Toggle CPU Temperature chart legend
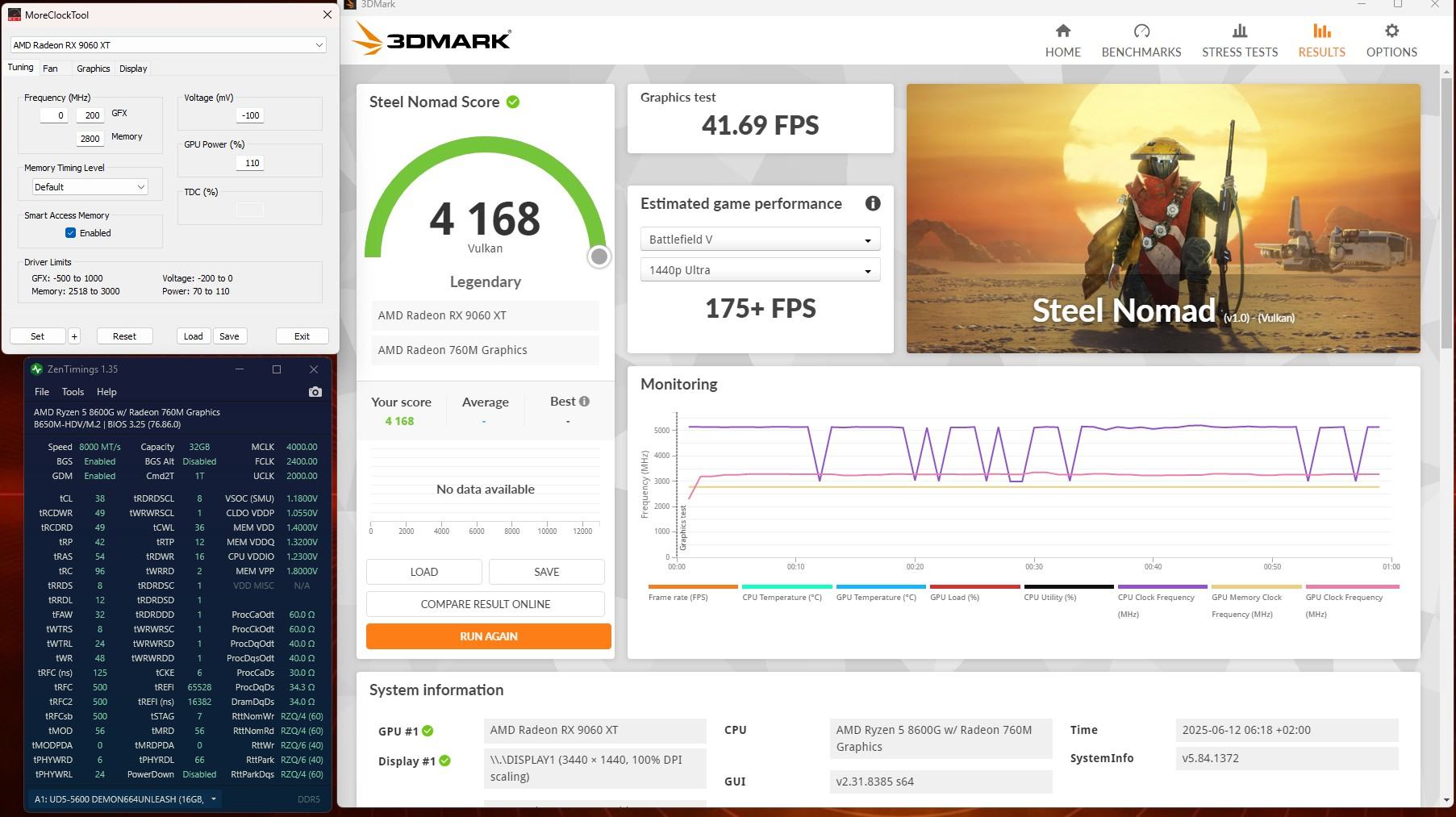 (786, 593)
